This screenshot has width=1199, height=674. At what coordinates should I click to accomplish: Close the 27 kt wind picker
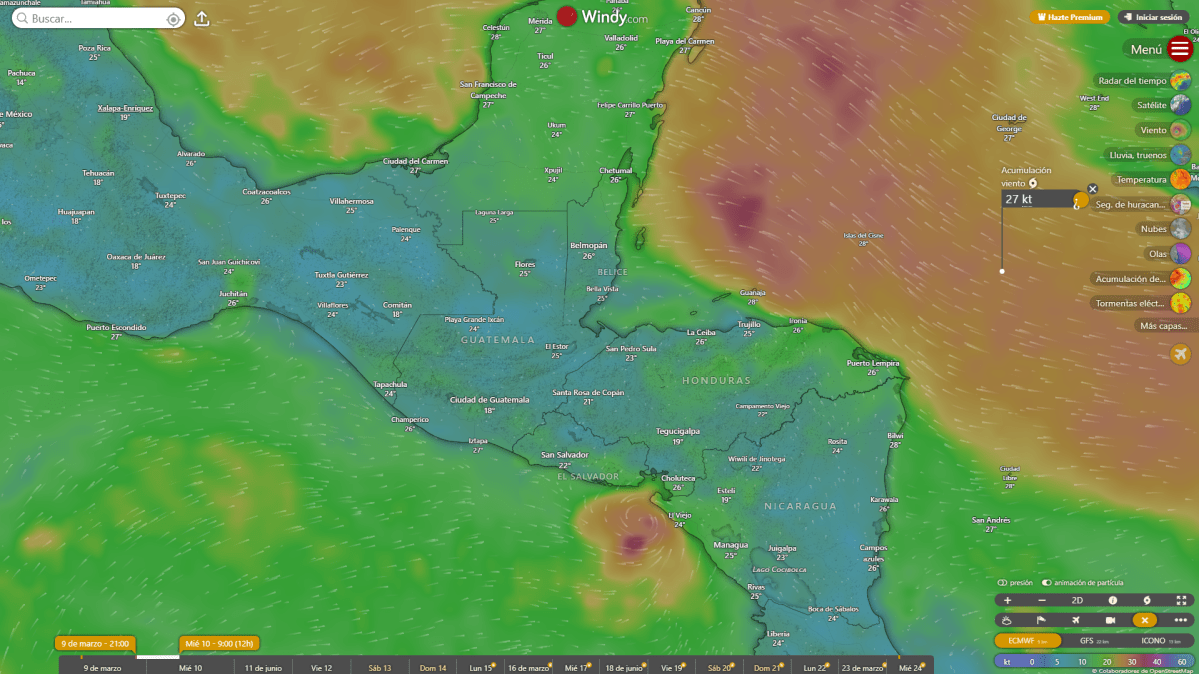(1093, 189)
